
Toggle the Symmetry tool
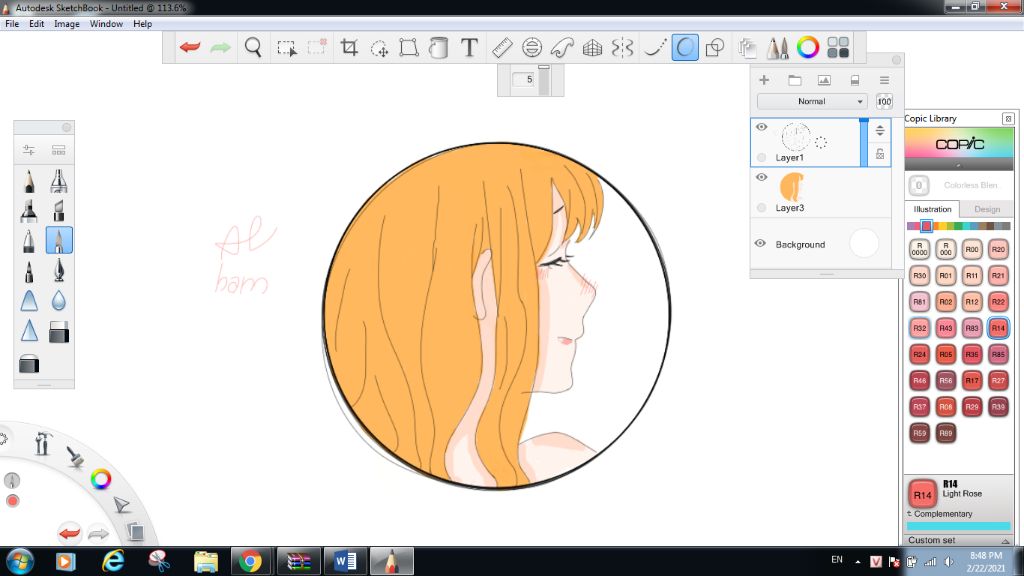click(622, 48)
